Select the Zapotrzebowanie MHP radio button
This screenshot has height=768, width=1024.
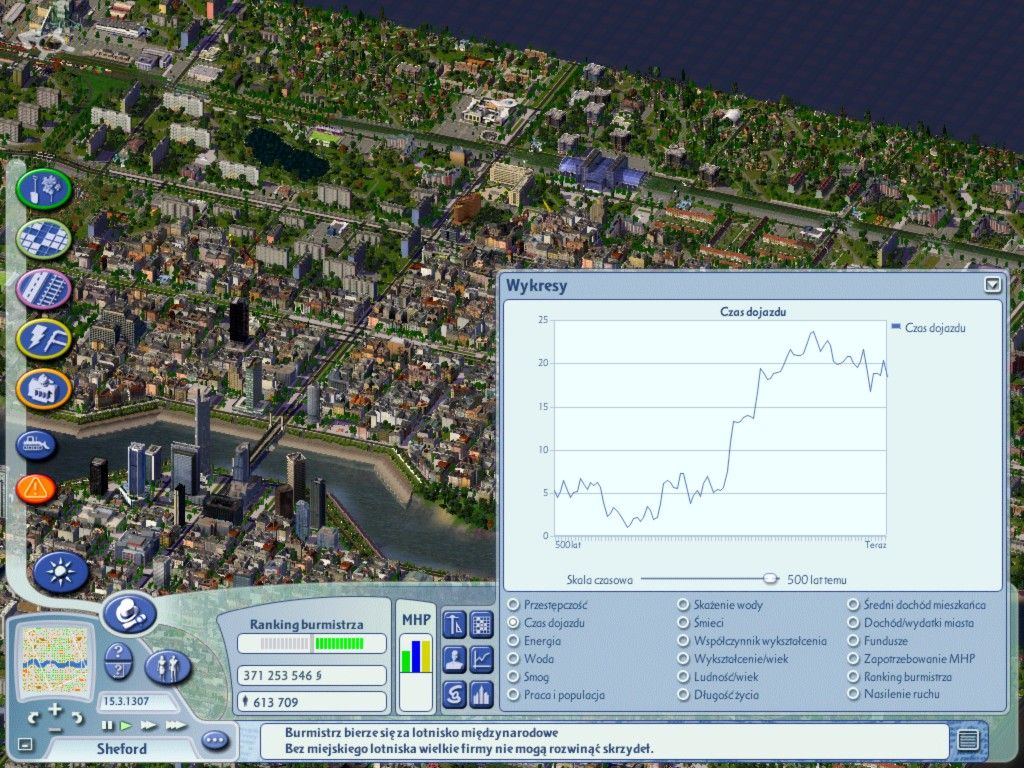853,658
